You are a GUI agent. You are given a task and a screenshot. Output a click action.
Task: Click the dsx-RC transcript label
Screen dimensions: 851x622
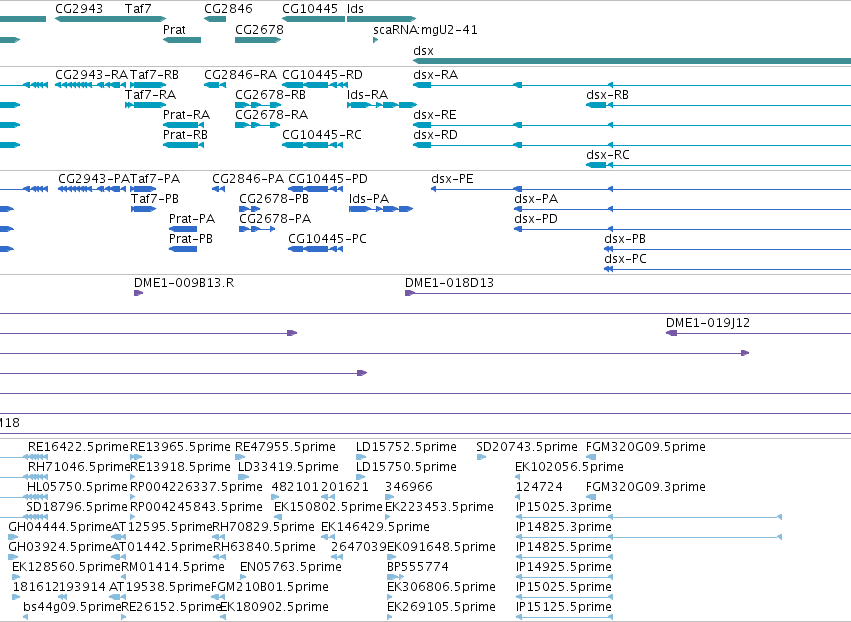point(608,155)
